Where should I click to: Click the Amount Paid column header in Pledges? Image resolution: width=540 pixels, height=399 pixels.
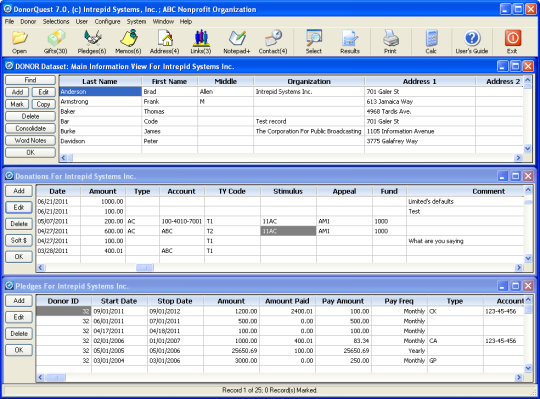287,301
